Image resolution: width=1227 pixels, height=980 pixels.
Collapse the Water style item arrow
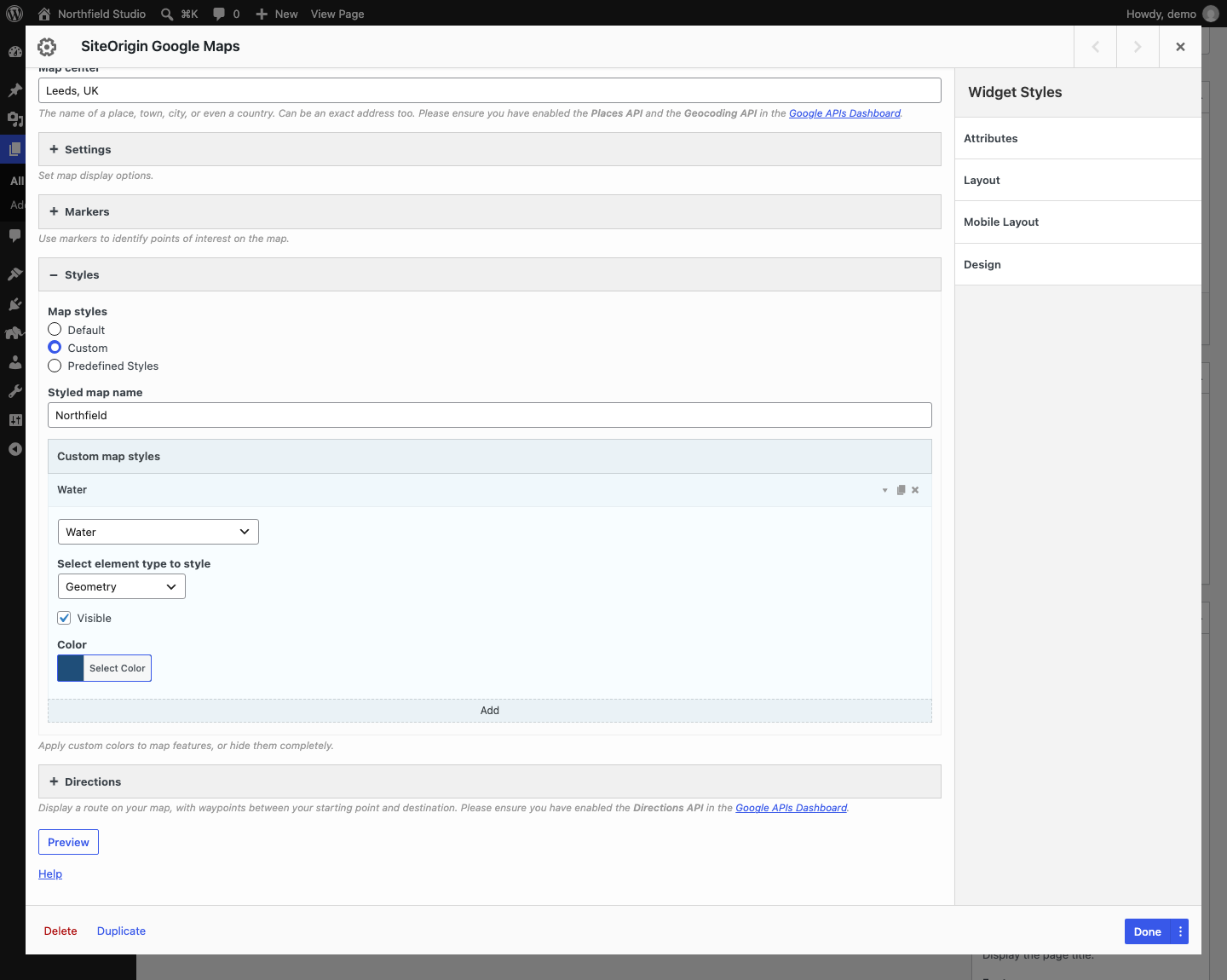[885, 490]
